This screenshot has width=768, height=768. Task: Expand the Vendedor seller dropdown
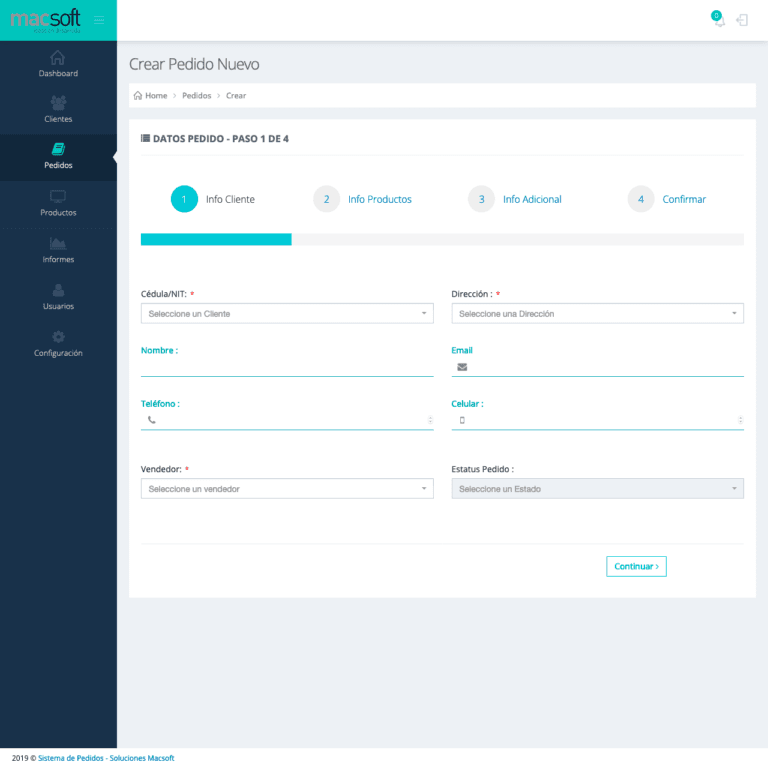point(287,489)
